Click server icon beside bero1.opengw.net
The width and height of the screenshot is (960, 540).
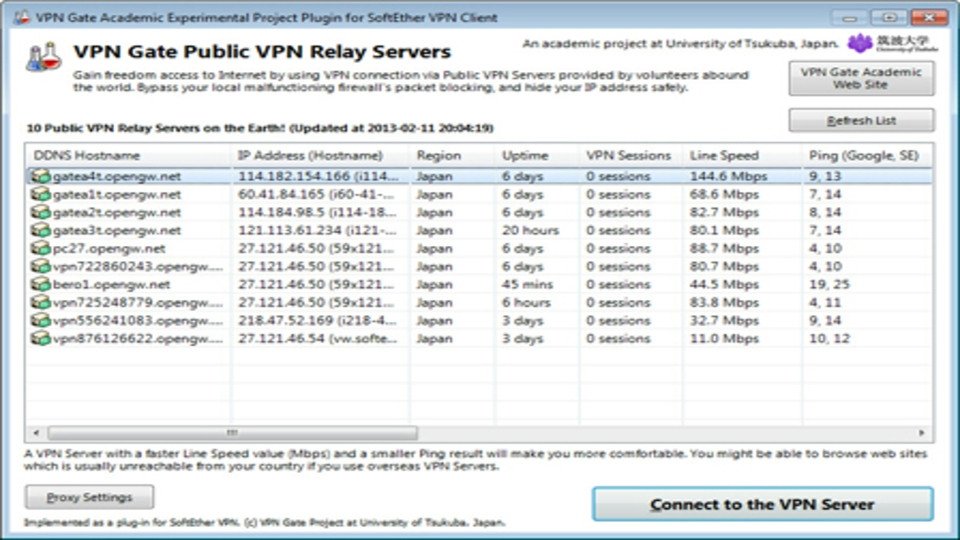[40, 285]
